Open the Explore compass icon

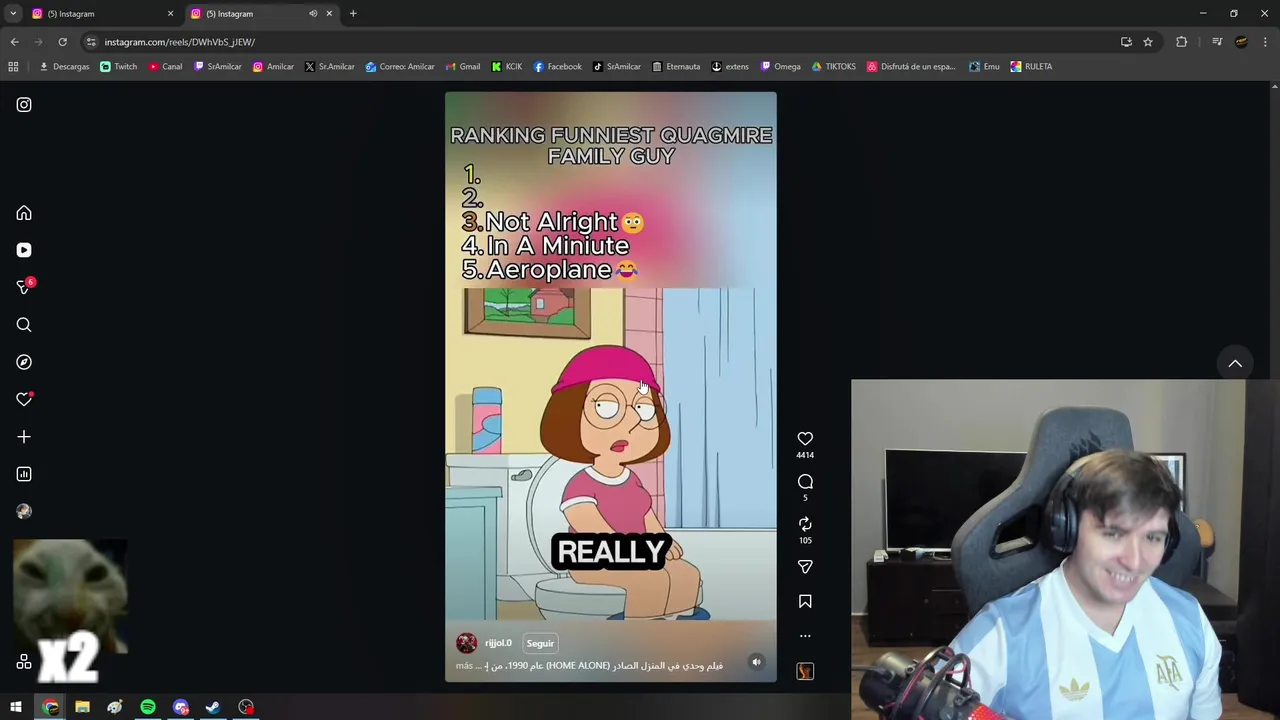coord(24,362)
